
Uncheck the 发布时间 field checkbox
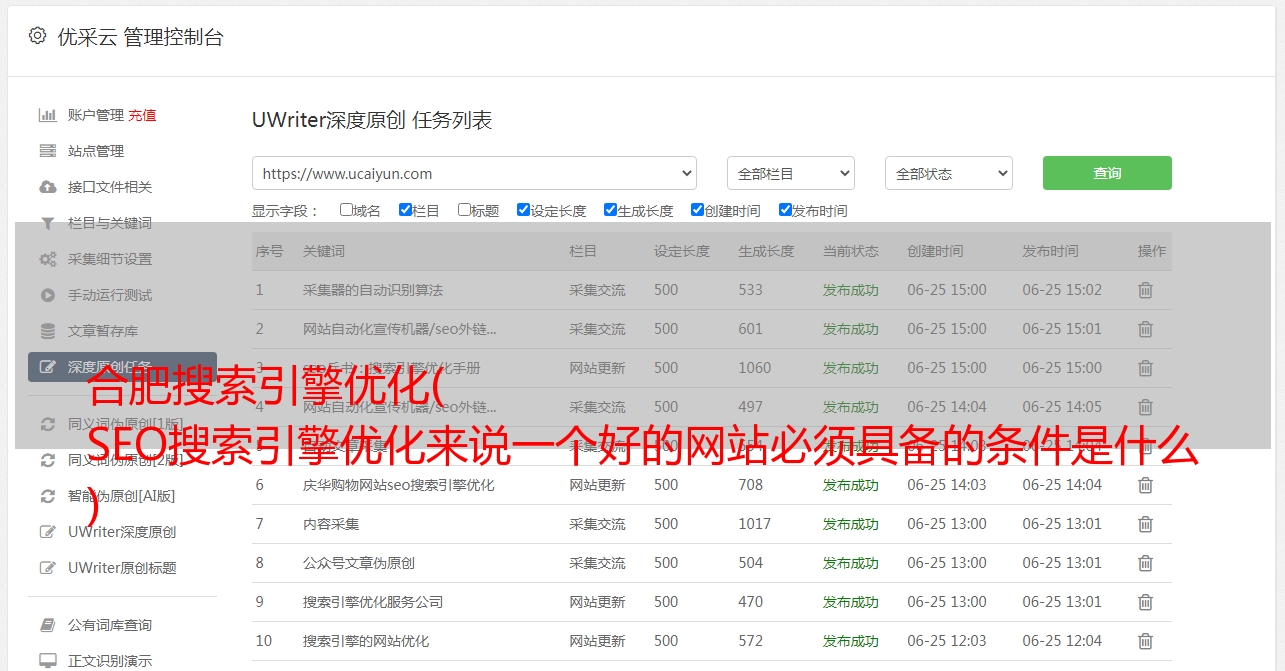785,210
